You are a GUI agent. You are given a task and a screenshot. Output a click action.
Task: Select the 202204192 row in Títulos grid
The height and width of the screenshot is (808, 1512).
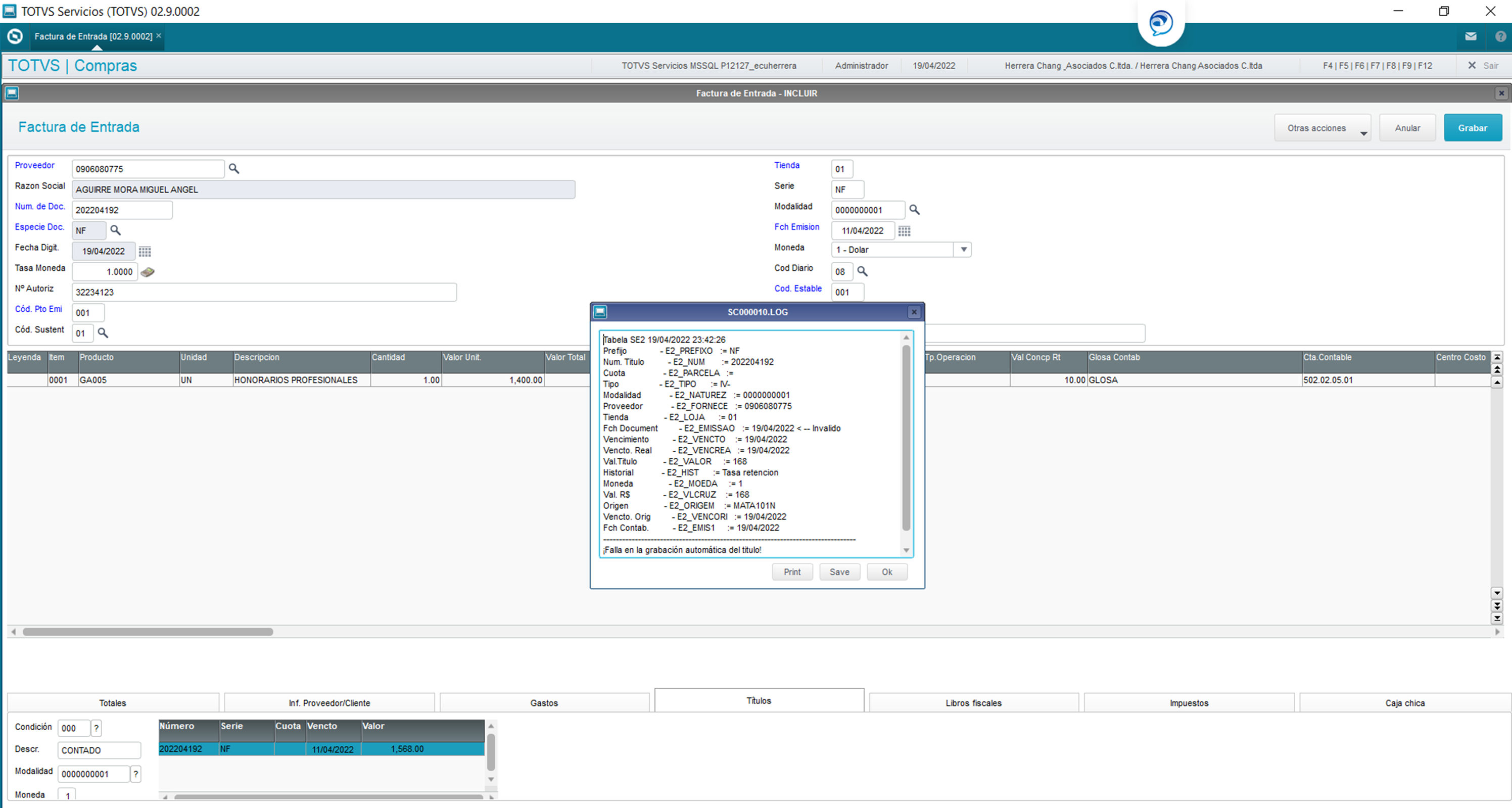pyautogui.click(x=321, y=749)
